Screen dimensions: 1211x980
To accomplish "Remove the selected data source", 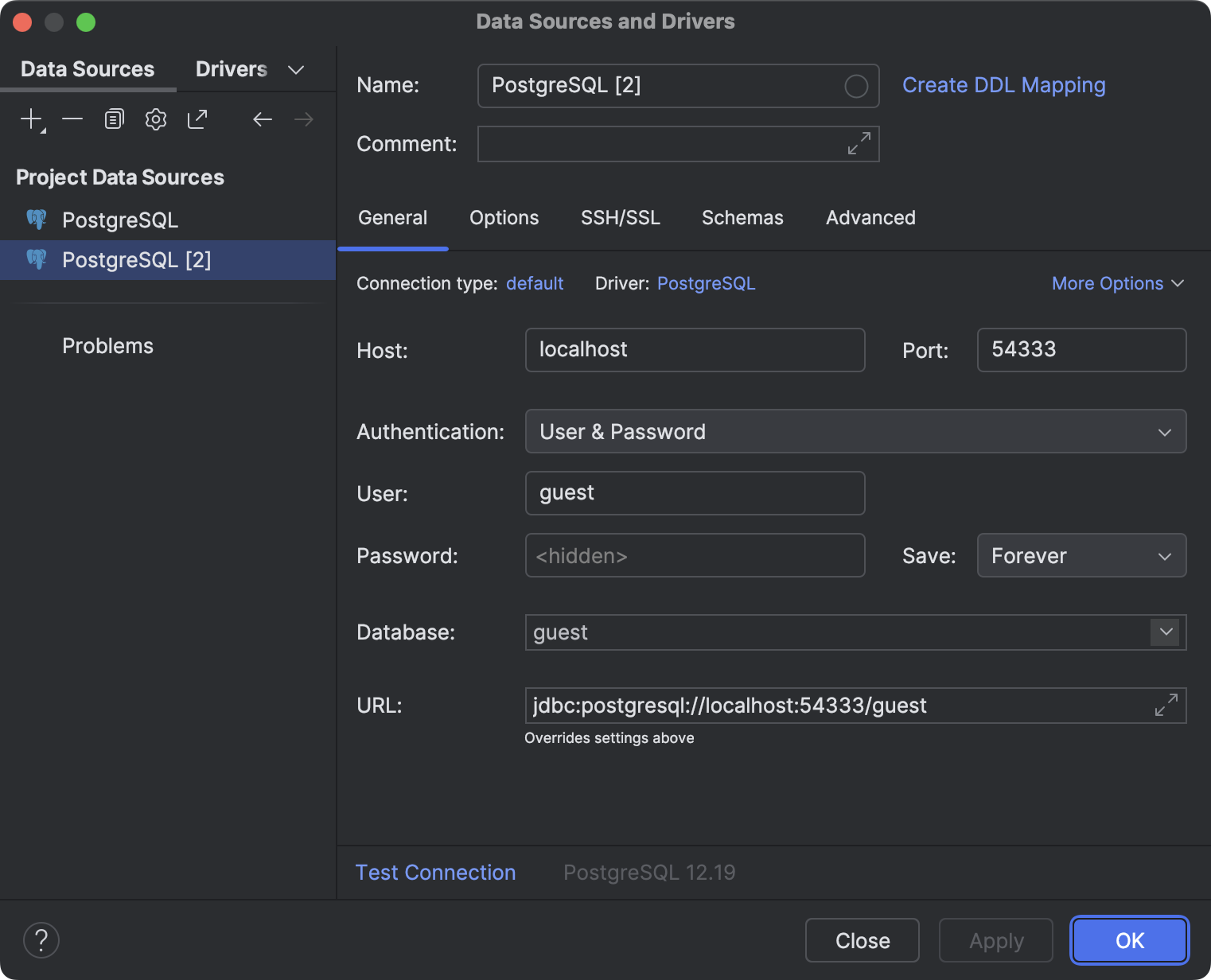I will tap(72, 119).
